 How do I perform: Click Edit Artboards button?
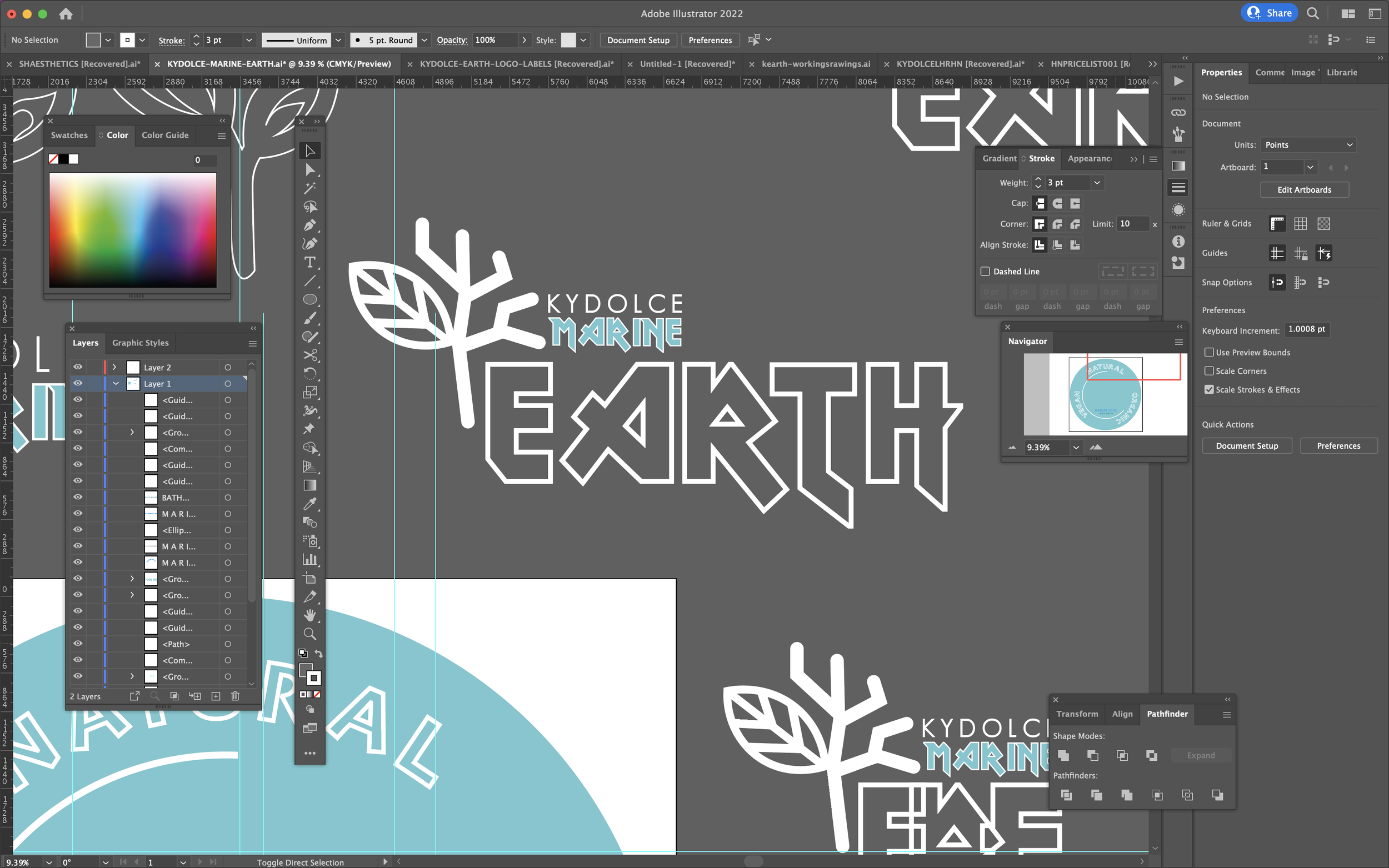(1305, 190)
